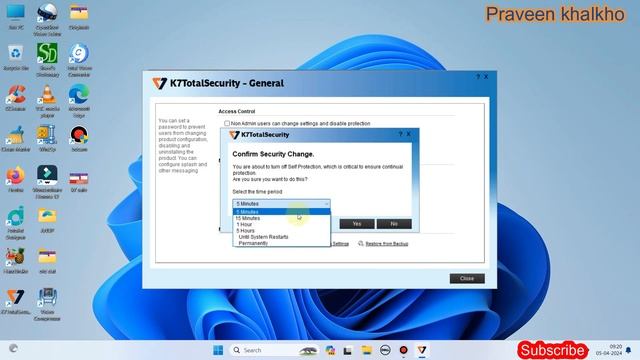
Task: Launch HandBrake pineapple desktop icon
Action: point(16,260)
